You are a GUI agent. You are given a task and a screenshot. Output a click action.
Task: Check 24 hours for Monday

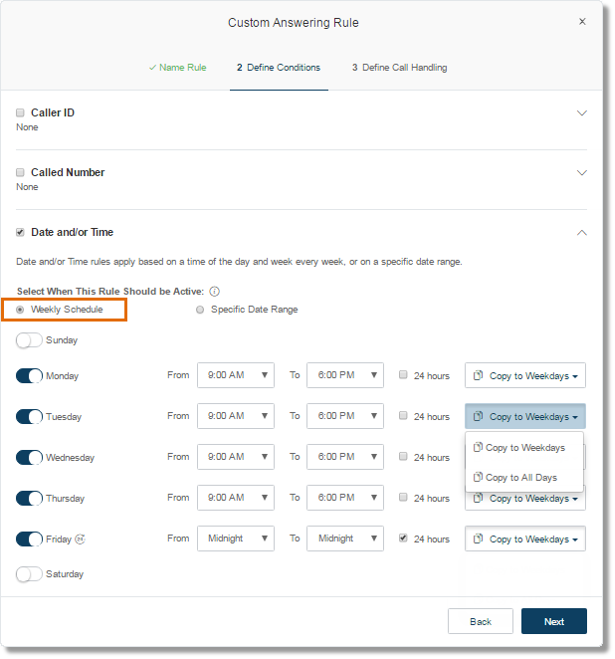(403, 374)
